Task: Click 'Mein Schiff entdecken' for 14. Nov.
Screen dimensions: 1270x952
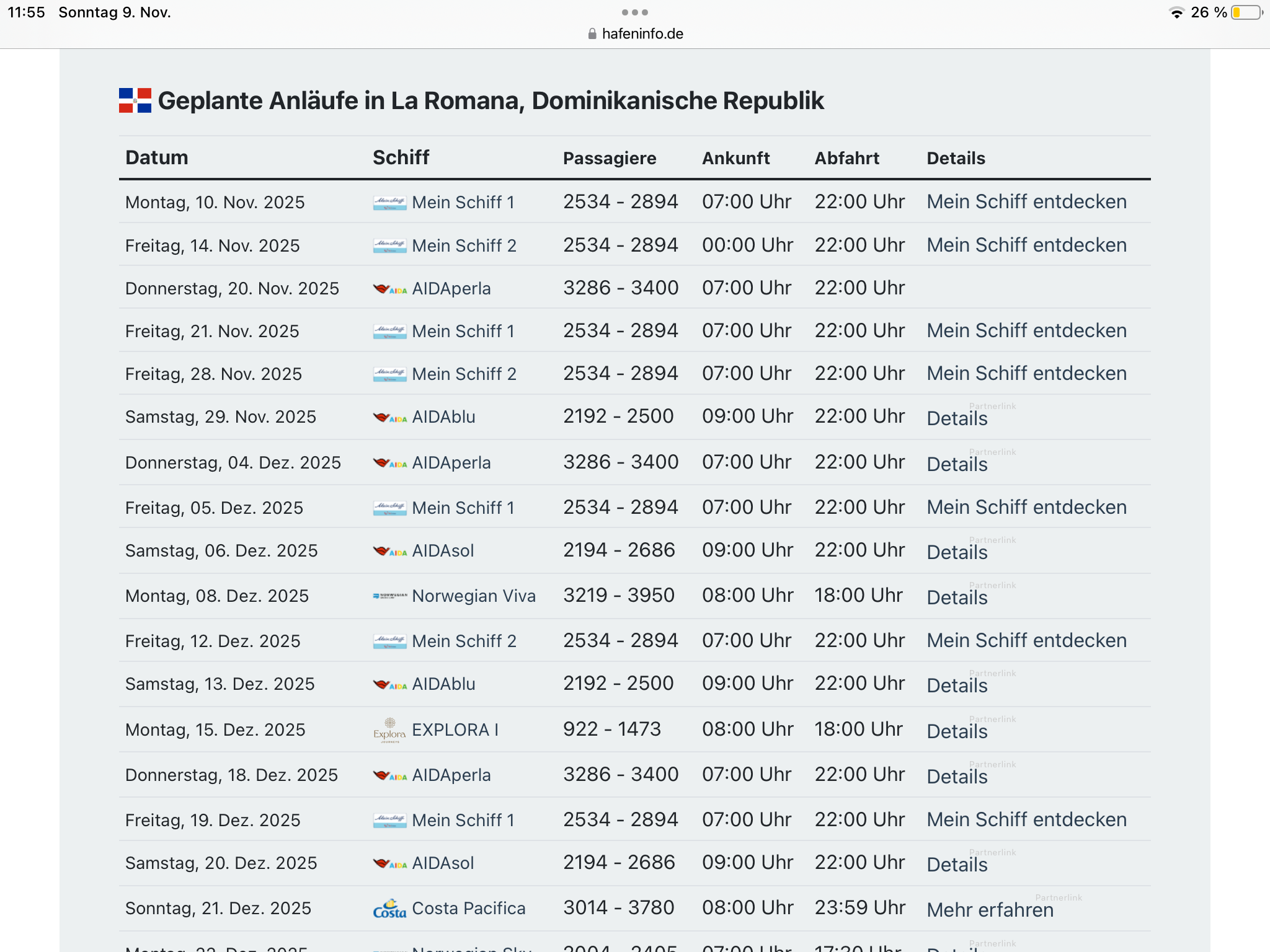Action: click(x=1026, y=245)
